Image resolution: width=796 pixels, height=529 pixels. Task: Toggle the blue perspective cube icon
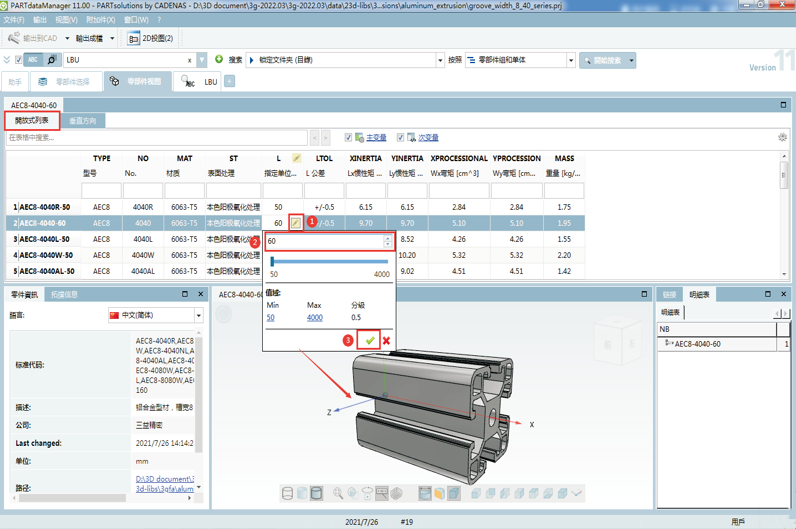(x=454, y=493)
